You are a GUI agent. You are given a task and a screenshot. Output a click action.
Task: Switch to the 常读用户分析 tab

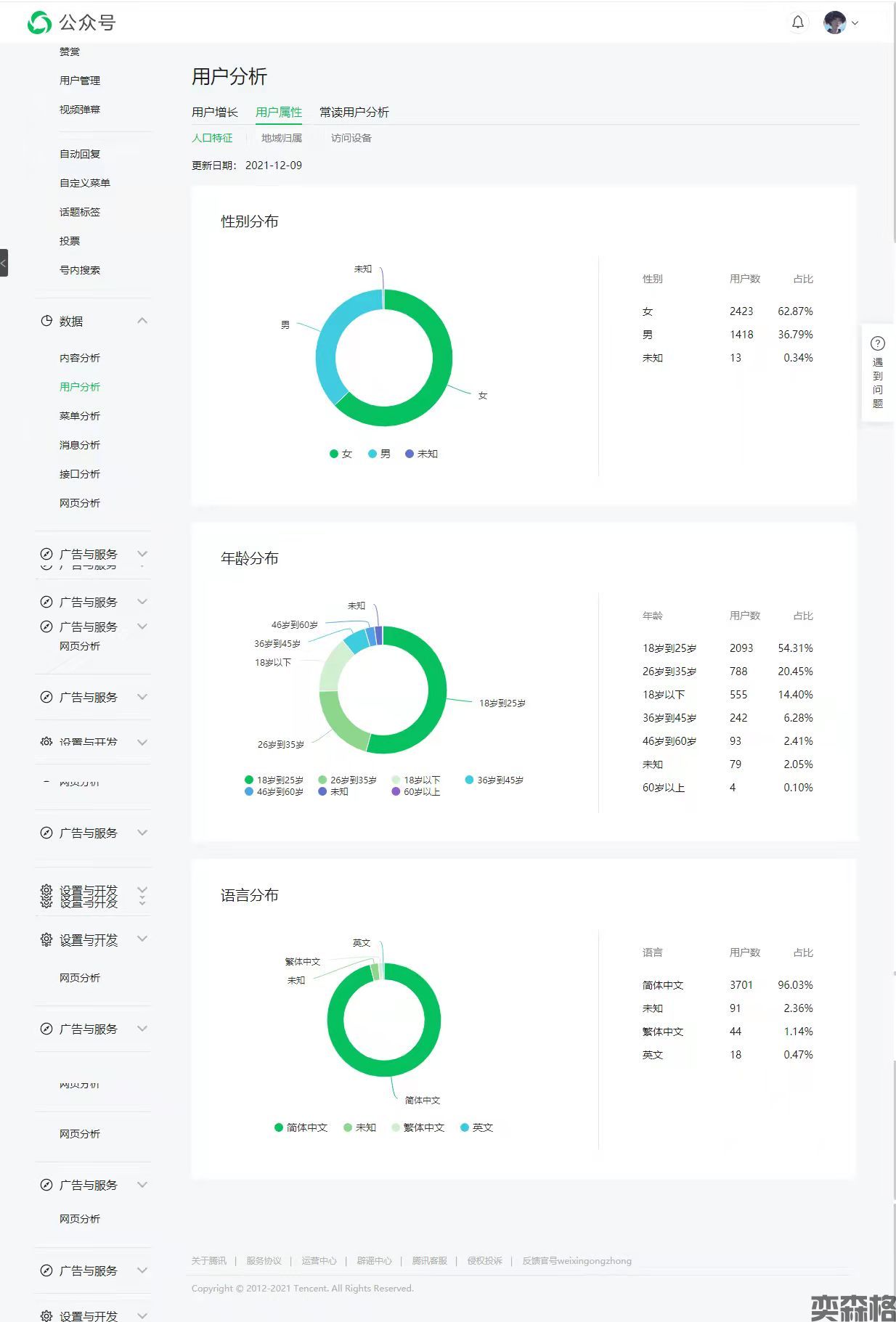pos(354,112)
